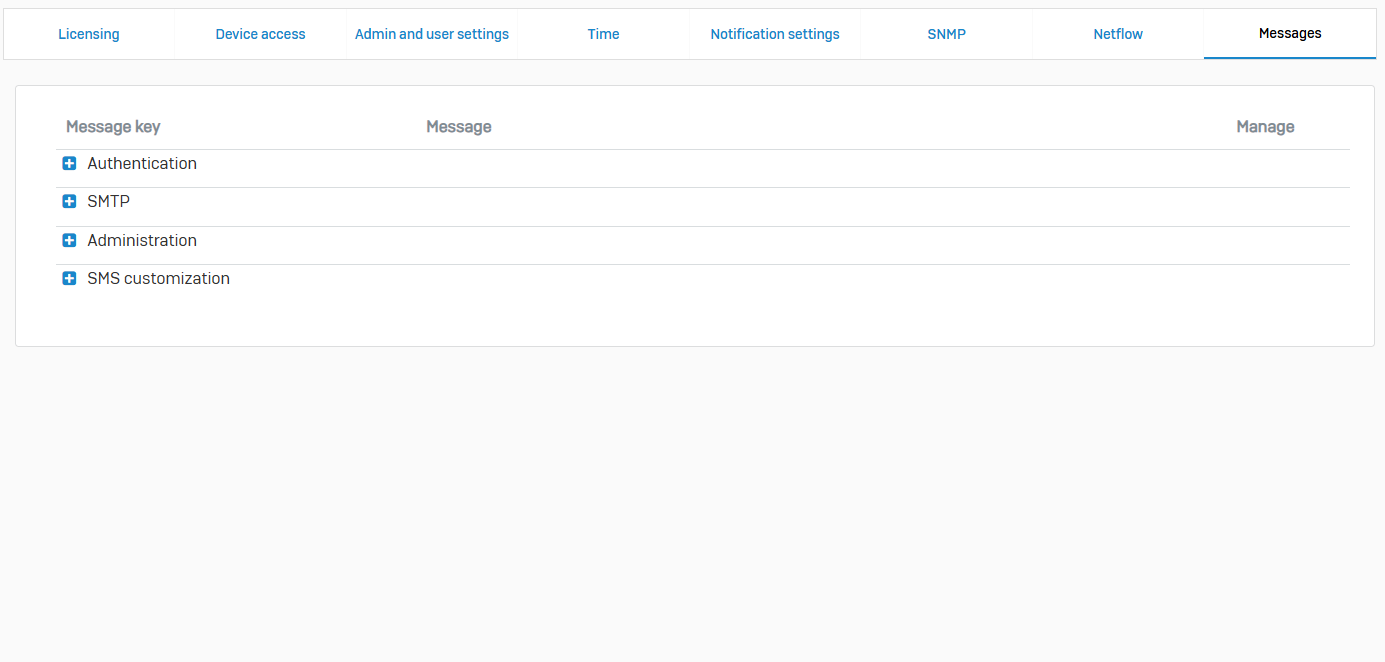Open the Time tab
Image resolution: width=1385 pixels, height=662 pixels.
(x=603, y=34)
